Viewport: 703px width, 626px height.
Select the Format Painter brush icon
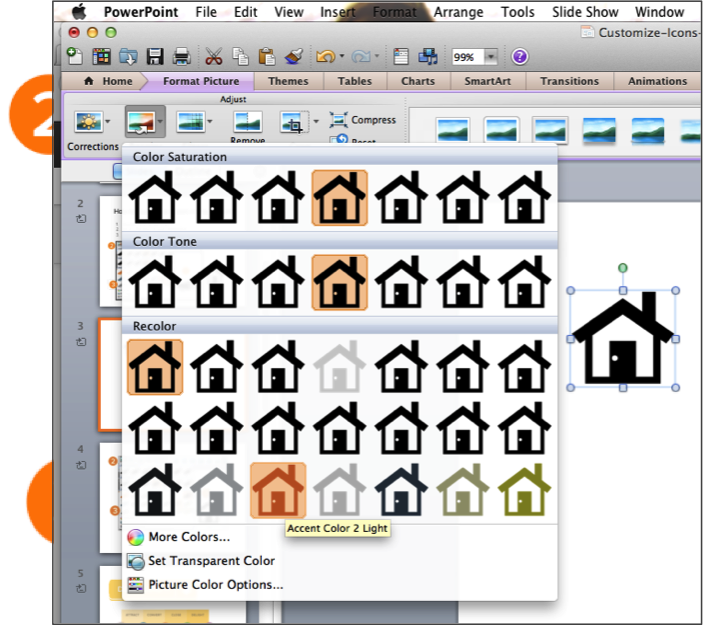(294, 57)
